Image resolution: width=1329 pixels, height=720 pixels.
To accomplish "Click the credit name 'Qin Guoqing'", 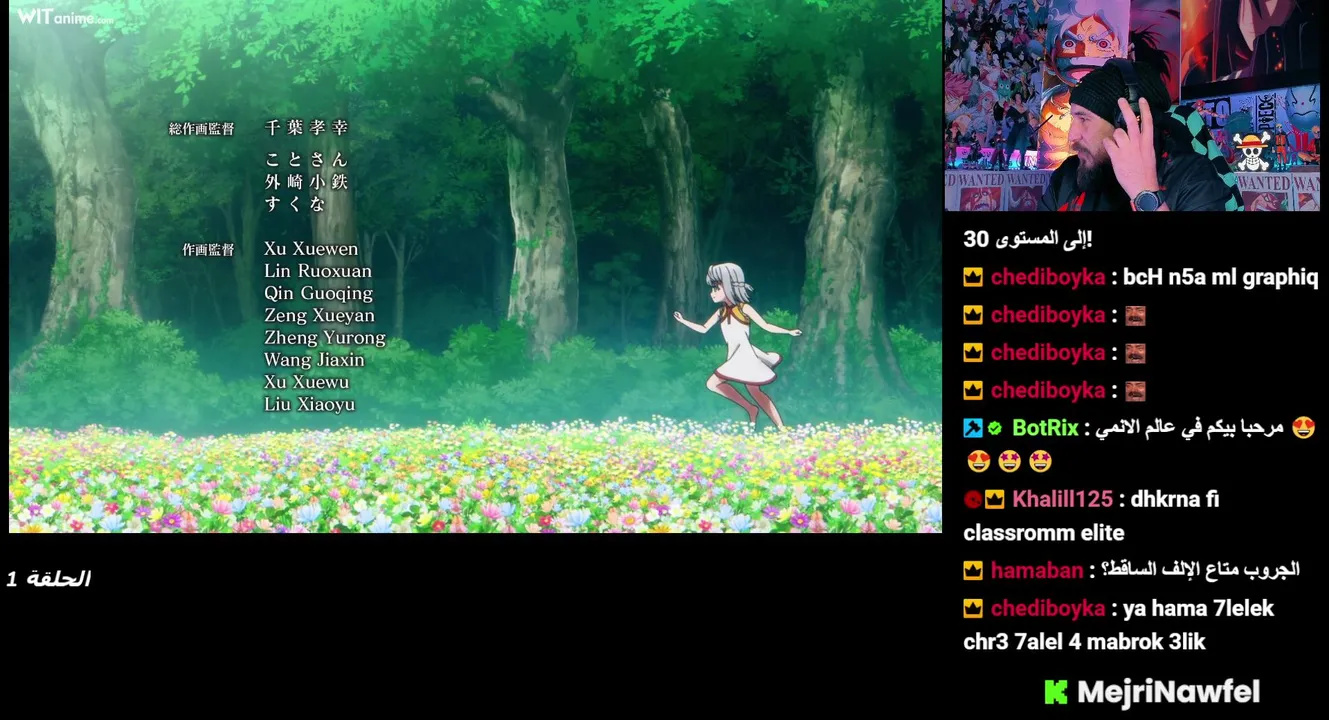I will [x=319, y=294].
